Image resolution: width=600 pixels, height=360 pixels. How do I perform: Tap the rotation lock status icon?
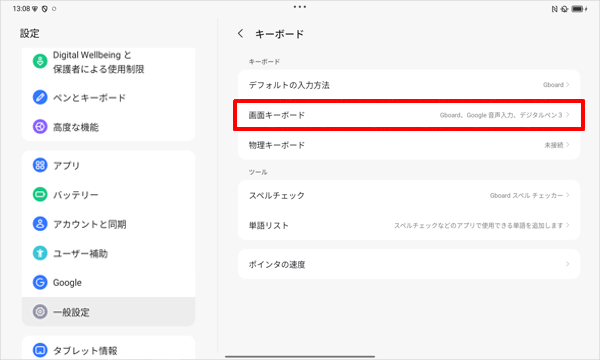pos(564,9)
